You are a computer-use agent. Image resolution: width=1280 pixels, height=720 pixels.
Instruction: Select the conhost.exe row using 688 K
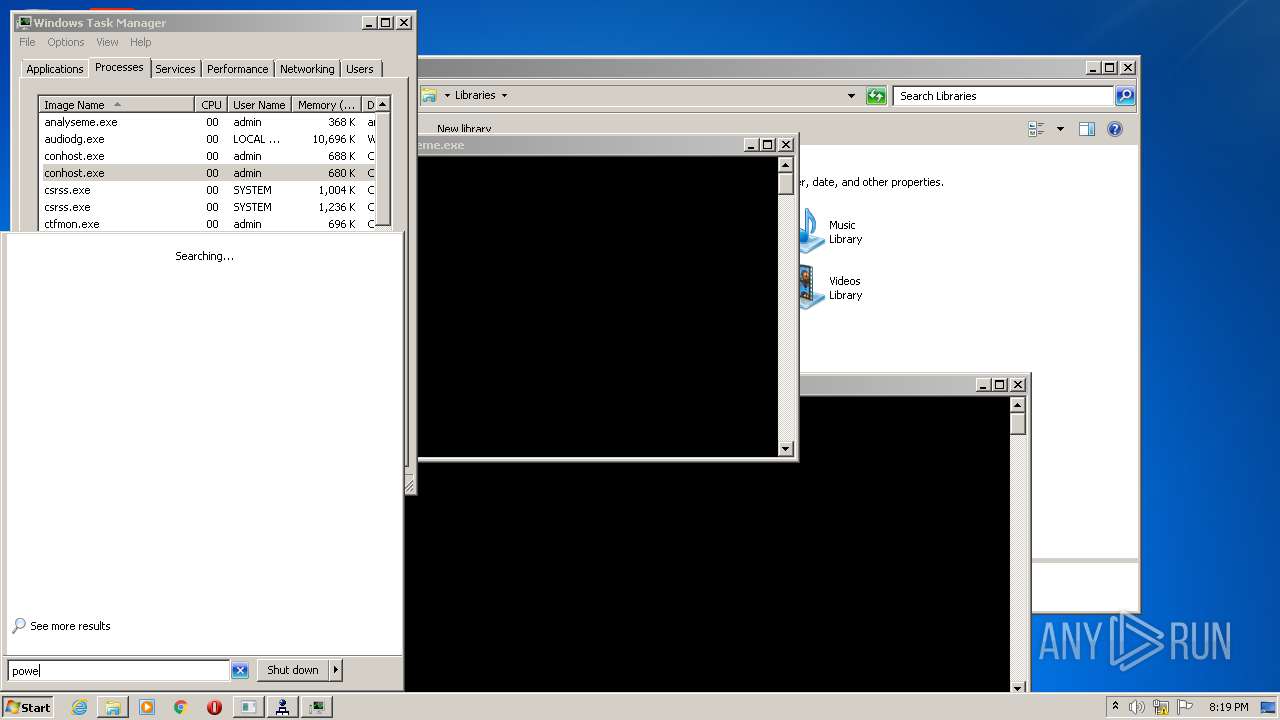tap(207, 156)
